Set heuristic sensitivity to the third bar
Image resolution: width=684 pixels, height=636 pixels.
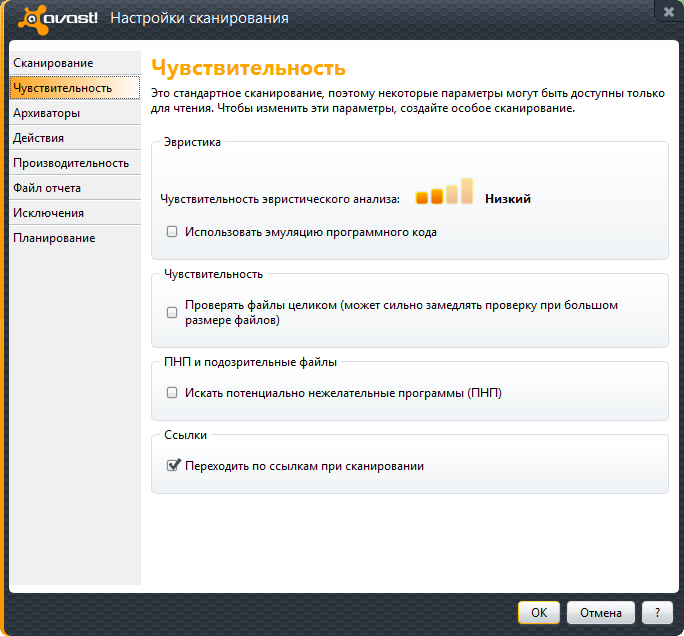(452, 193)
